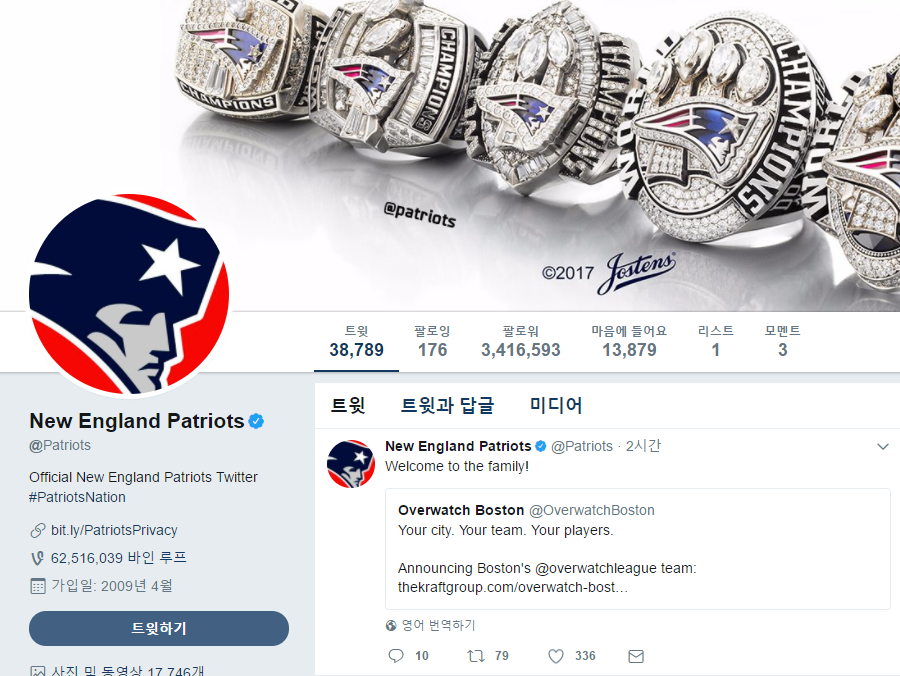Click the reply speech bubble icon

396,656
